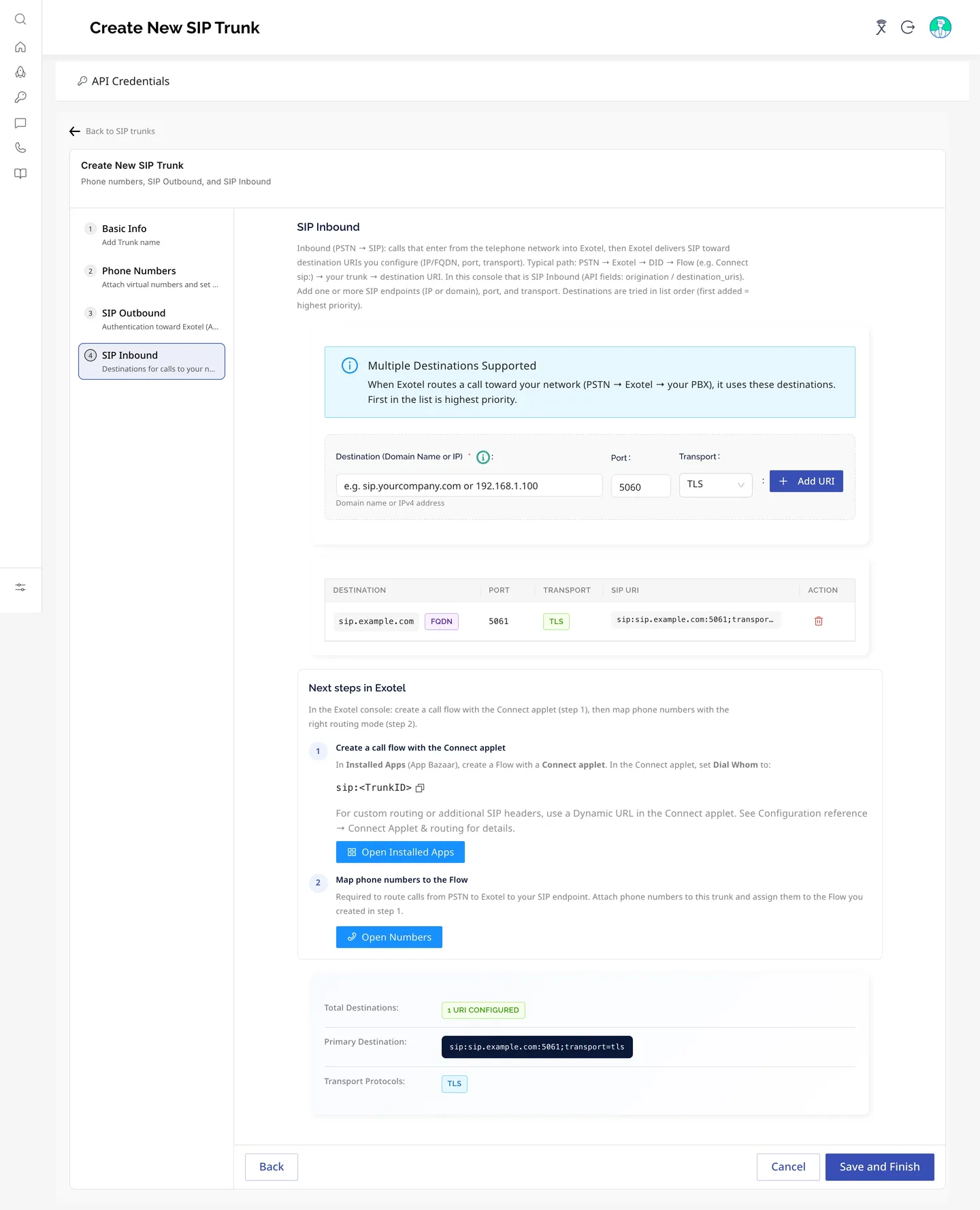Image resolution: width=980 pixels, height=1210 pixels.
Task: Click the info icon beside the Destination label
Action: click(x=483, y=457)
